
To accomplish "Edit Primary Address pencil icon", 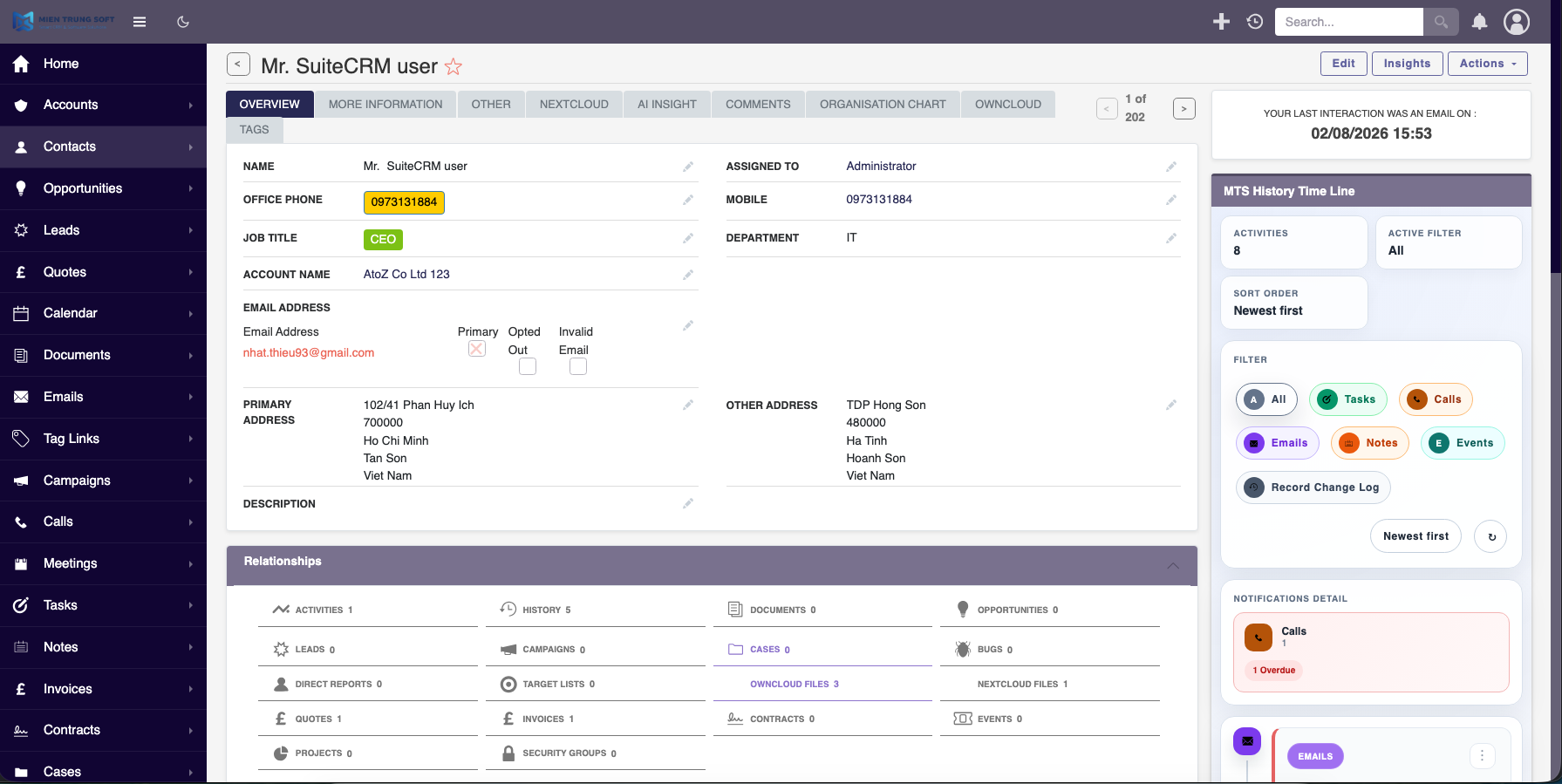I will click(x=688, y=405).
